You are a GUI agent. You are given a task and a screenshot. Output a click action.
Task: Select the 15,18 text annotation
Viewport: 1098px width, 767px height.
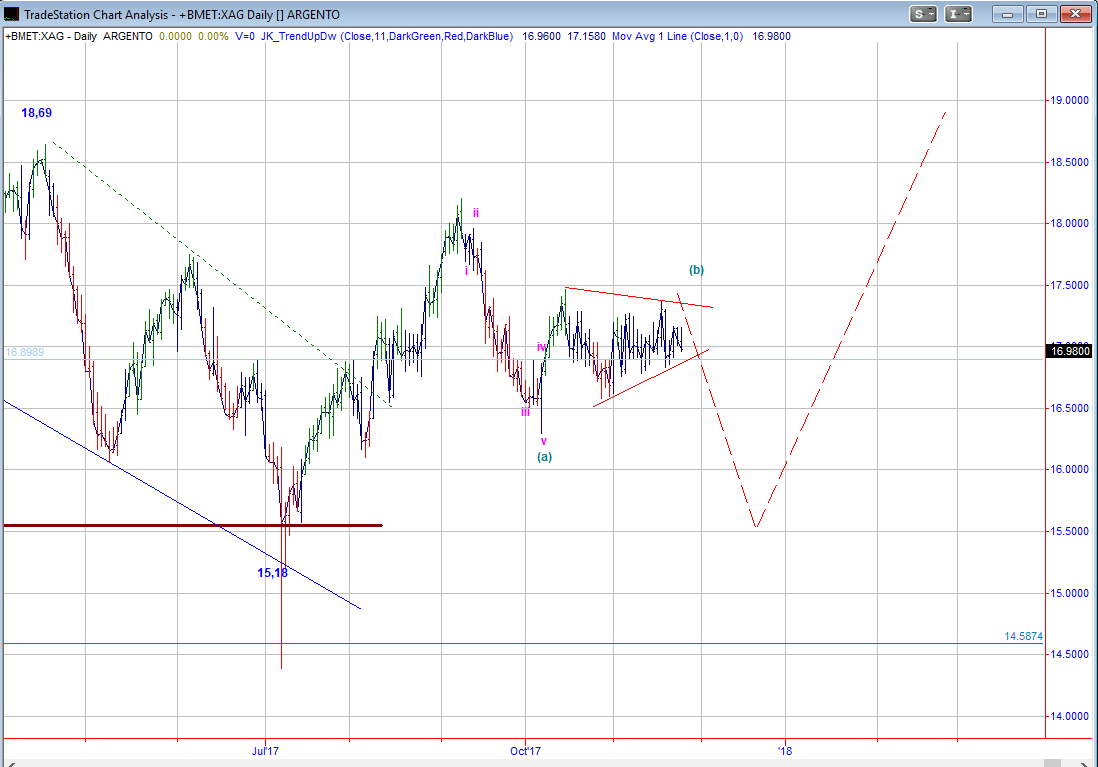coord(272,573)
